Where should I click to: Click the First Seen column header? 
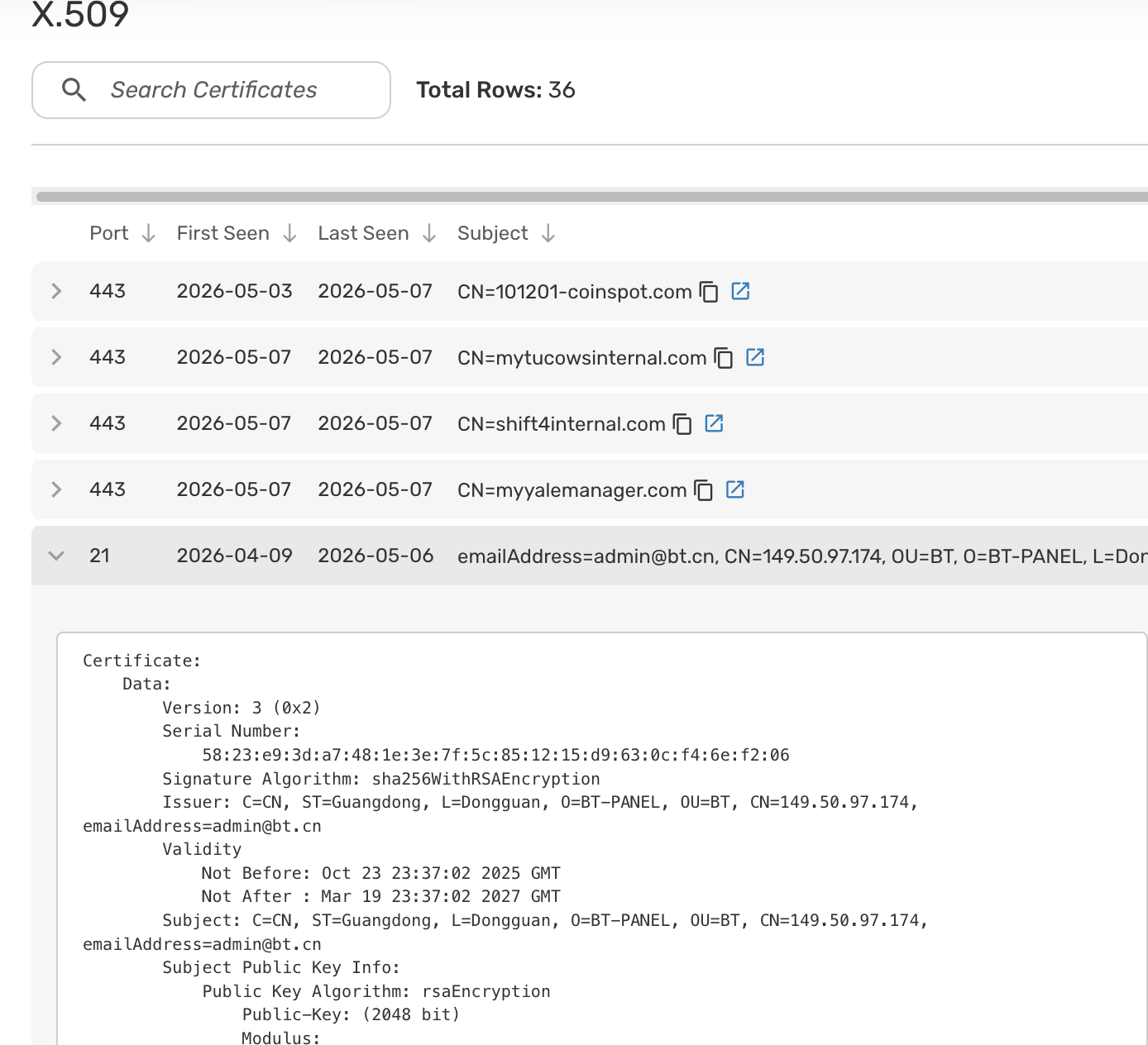coord(223,234)
